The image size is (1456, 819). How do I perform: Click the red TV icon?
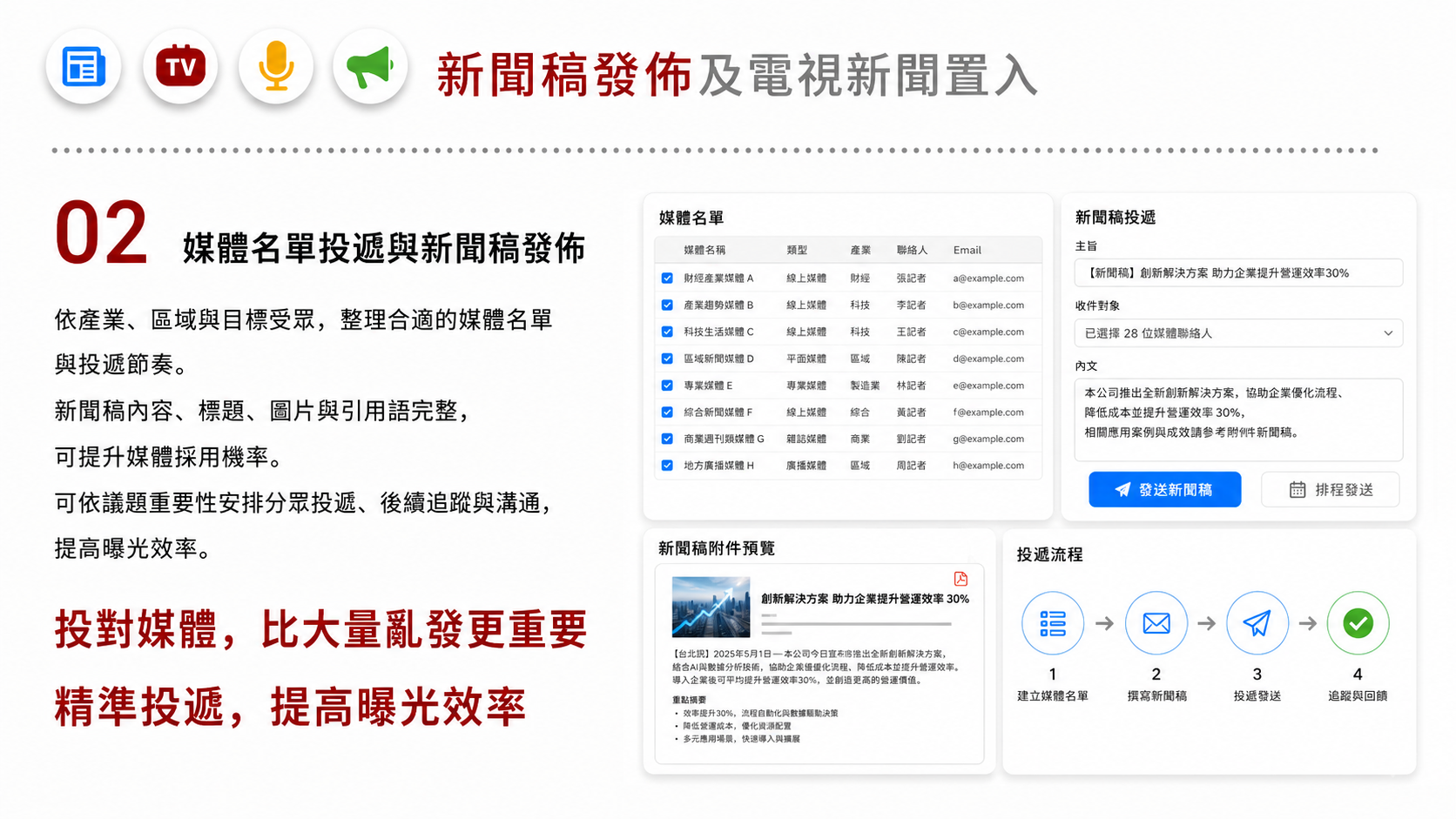pyautogui.click(x=180, y=66)
